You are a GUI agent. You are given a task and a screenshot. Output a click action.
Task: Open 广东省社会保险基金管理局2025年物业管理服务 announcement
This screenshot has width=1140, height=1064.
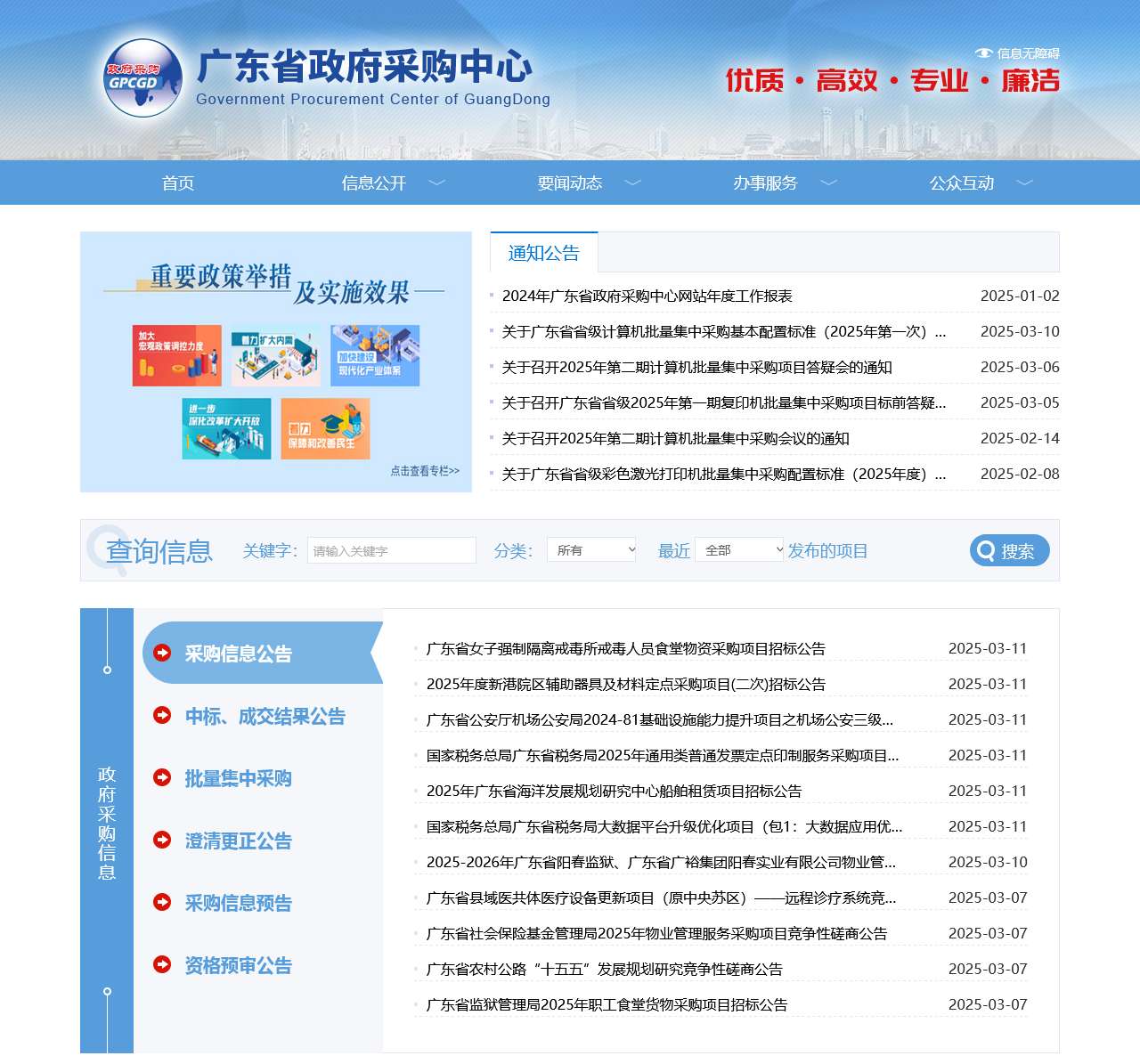(x=657, y=933)
